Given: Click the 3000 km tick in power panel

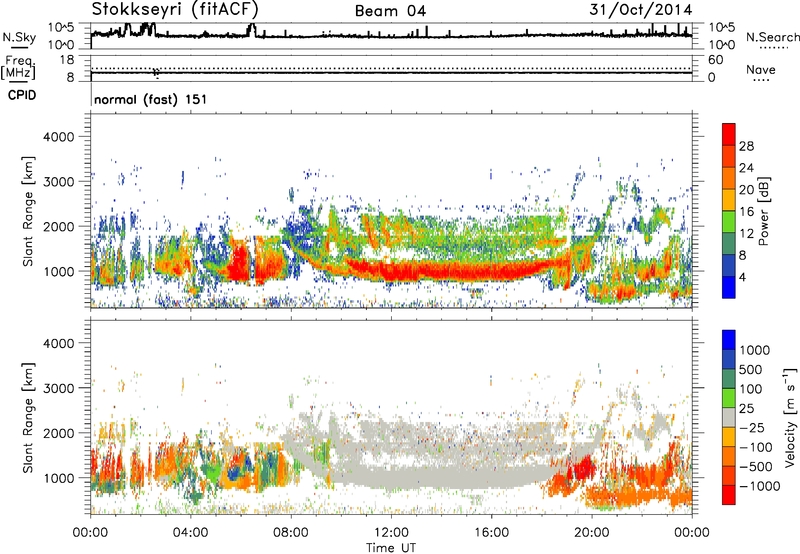Looking at the screenshot, I should (58, 182).
